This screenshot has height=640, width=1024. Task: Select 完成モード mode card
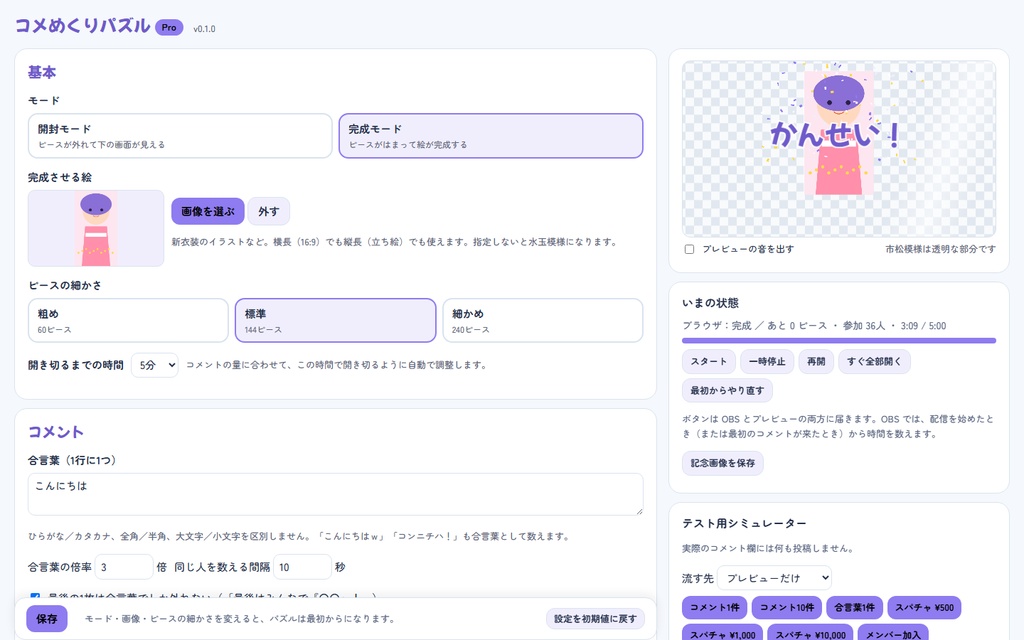[491, 136]
